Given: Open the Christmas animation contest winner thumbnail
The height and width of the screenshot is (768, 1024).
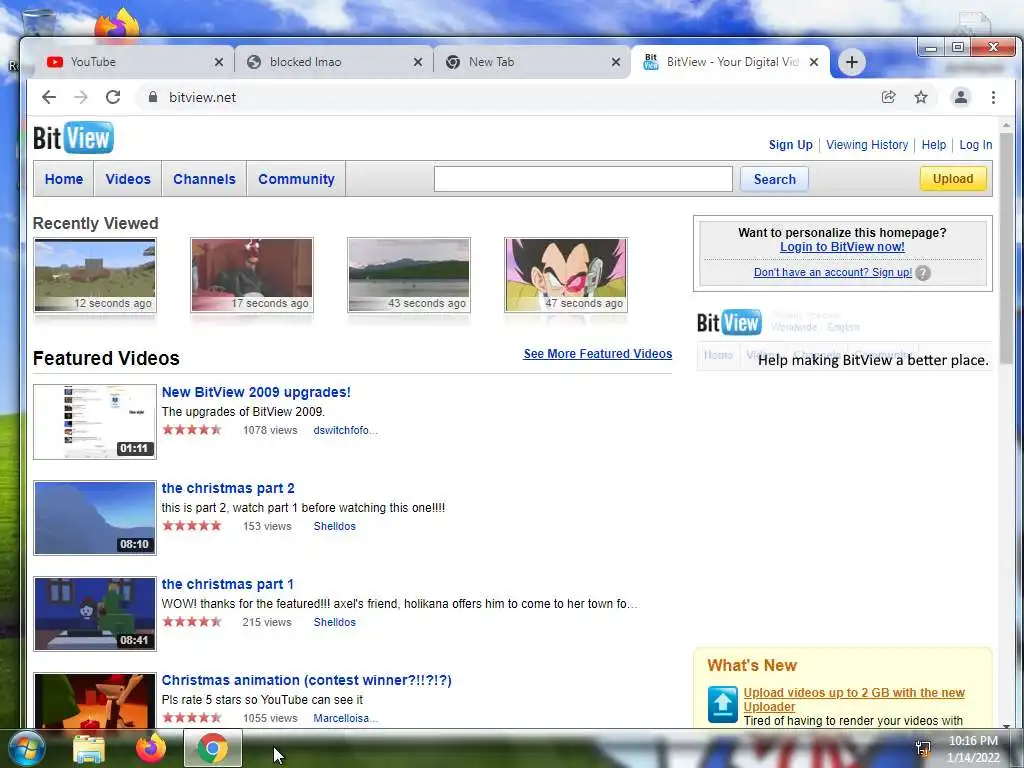Looking at the screenshot, I should (x=95, y=701).
